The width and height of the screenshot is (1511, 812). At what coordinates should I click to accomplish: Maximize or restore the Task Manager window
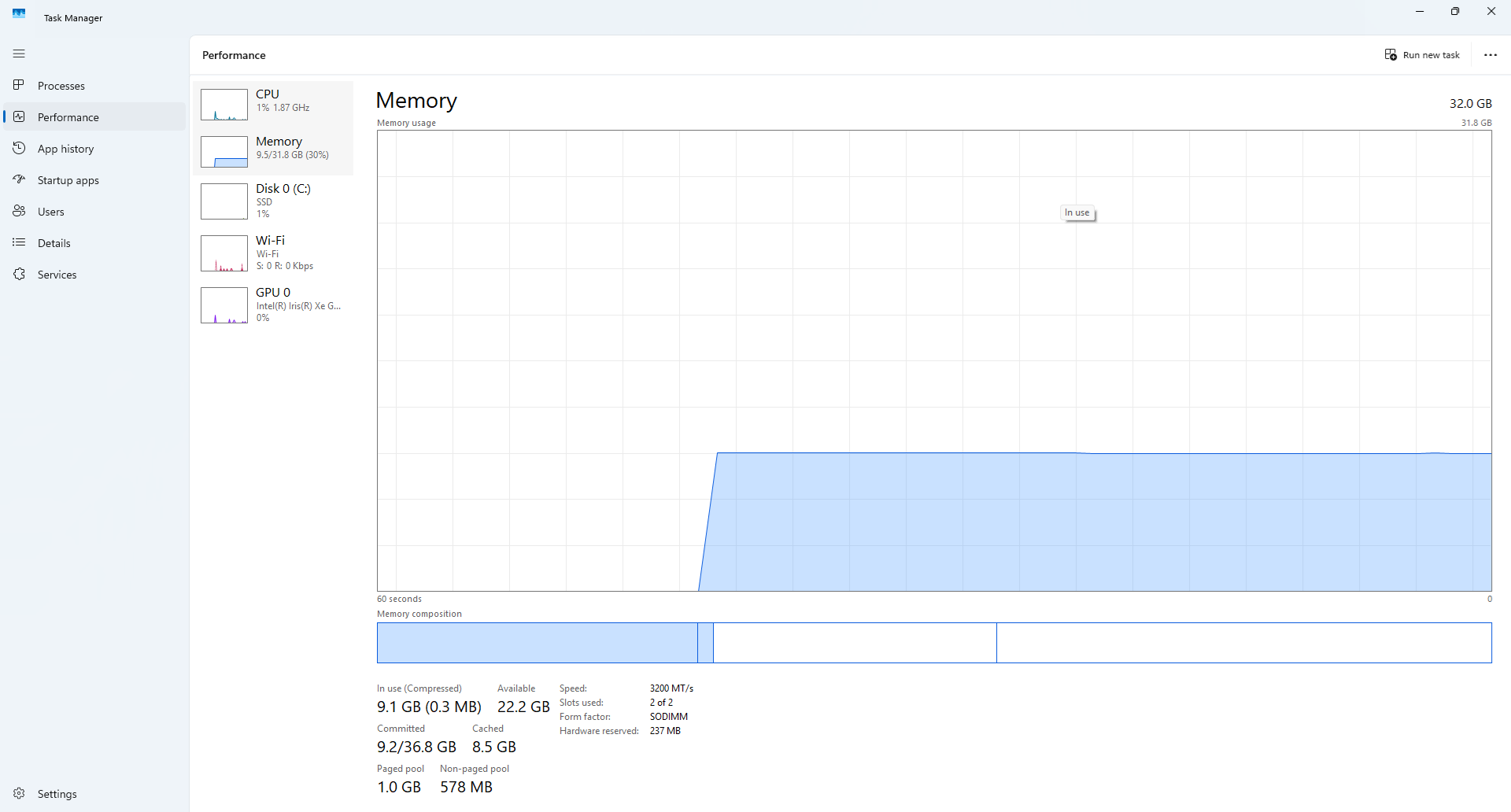(x=1455, y=11)
